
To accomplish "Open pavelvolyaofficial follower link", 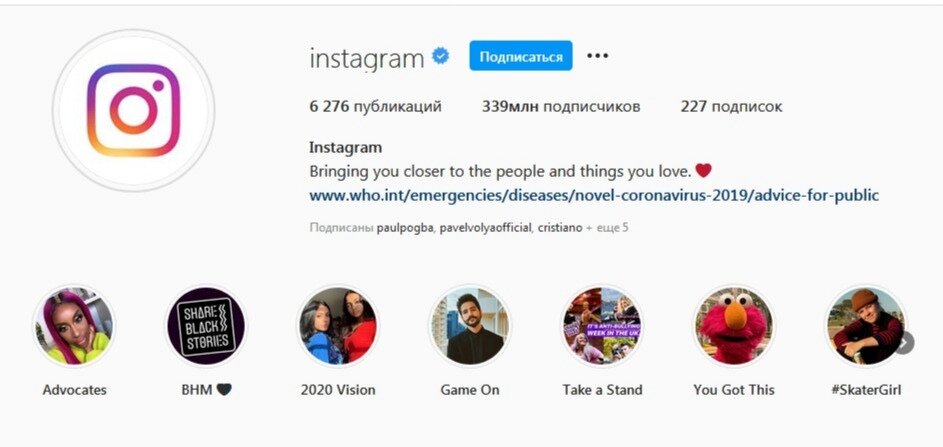I will tap(484, 229).
